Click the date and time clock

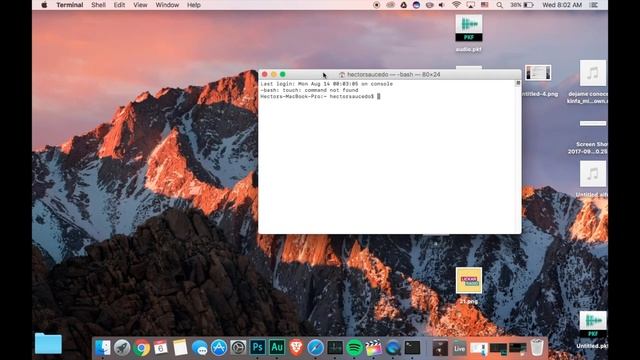[x=562, y=5]
